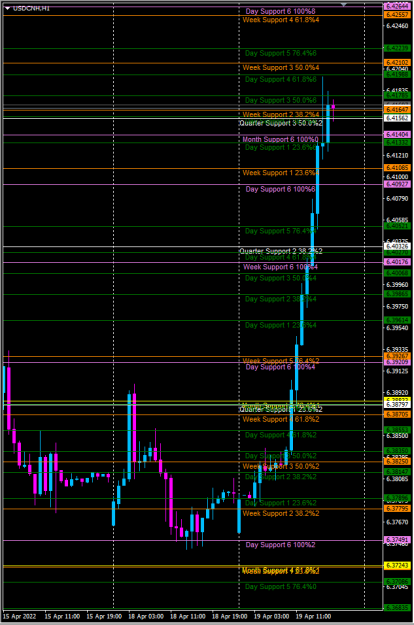414x625 pixels.
Task: Click the orange 6.37795 price tag
Action: 397,509
